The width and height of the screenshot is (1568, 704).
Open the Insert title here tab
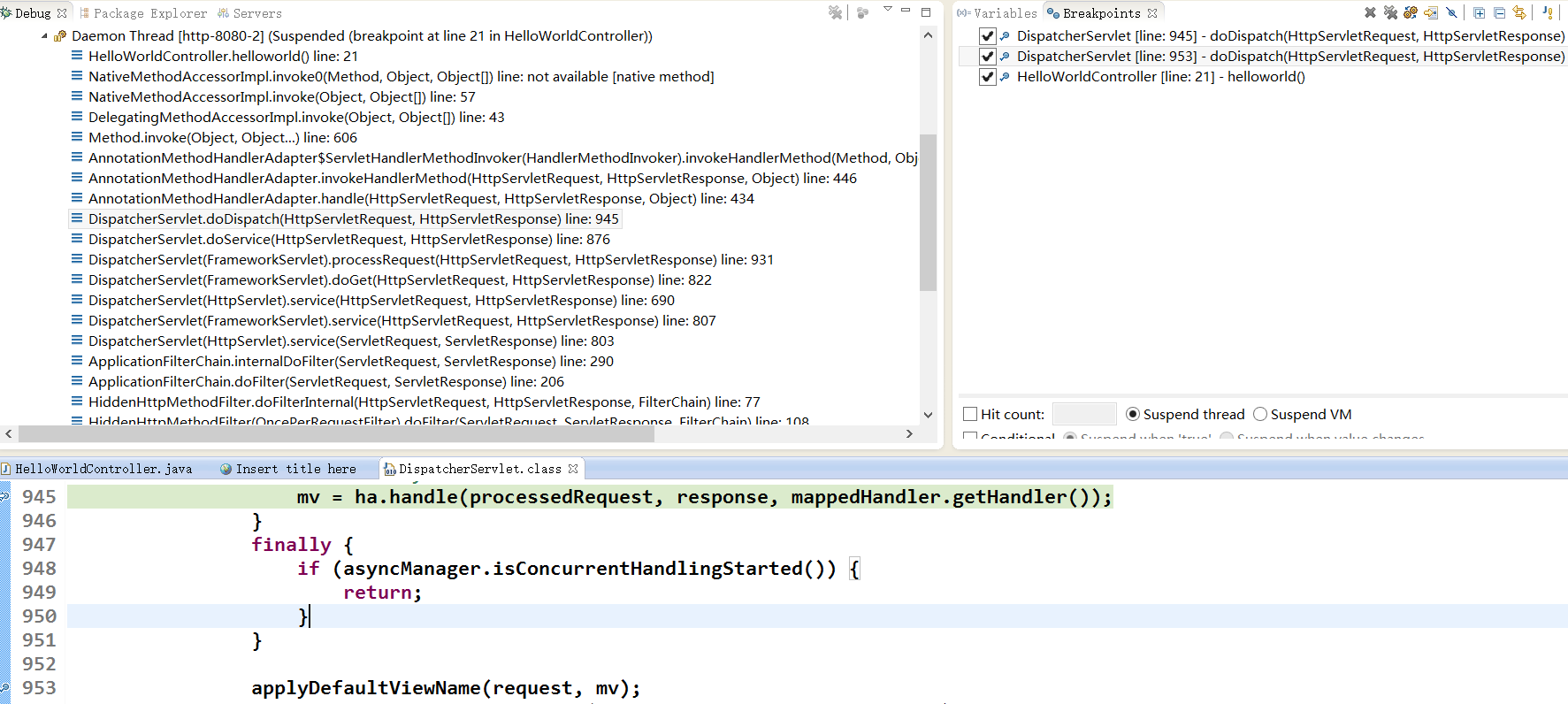tap(288, 469)
